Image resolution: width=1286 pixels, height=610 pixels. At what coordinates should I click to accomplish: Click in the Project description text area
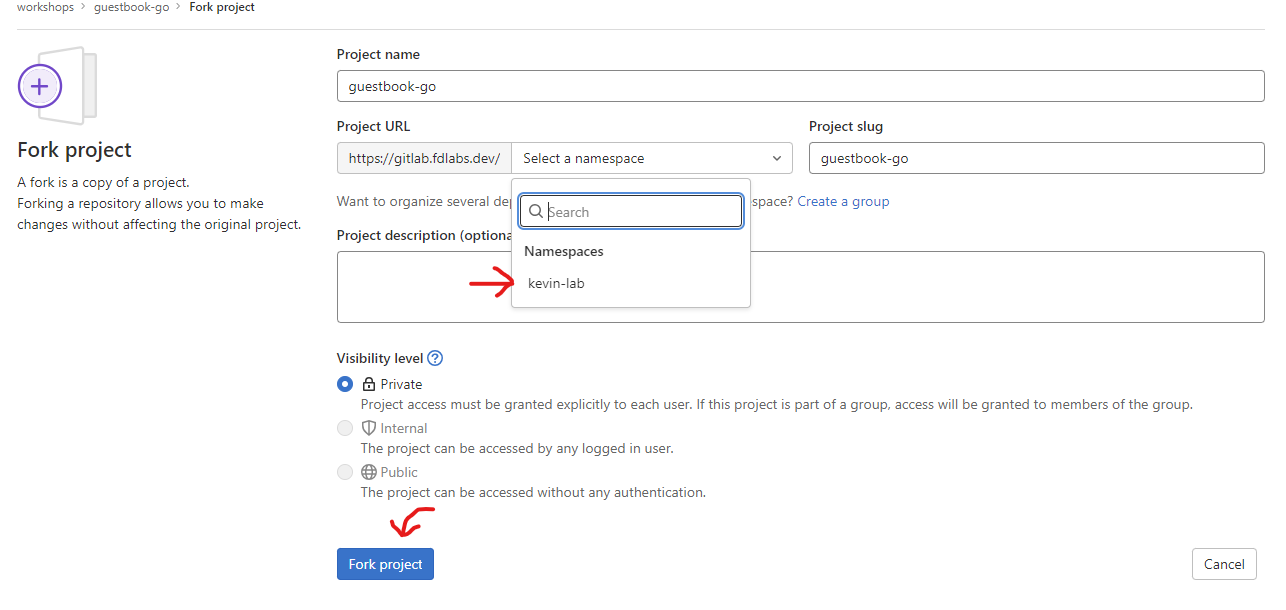(x=801, y=287)
